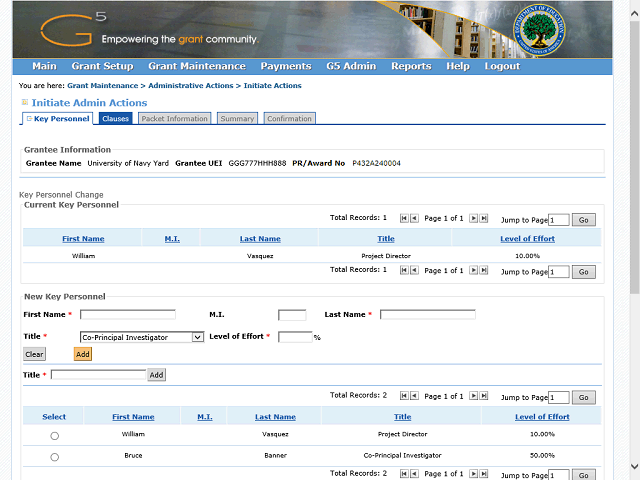Switch to the Packet Information tab
640x480 pixels.
(x=175, y=118)
